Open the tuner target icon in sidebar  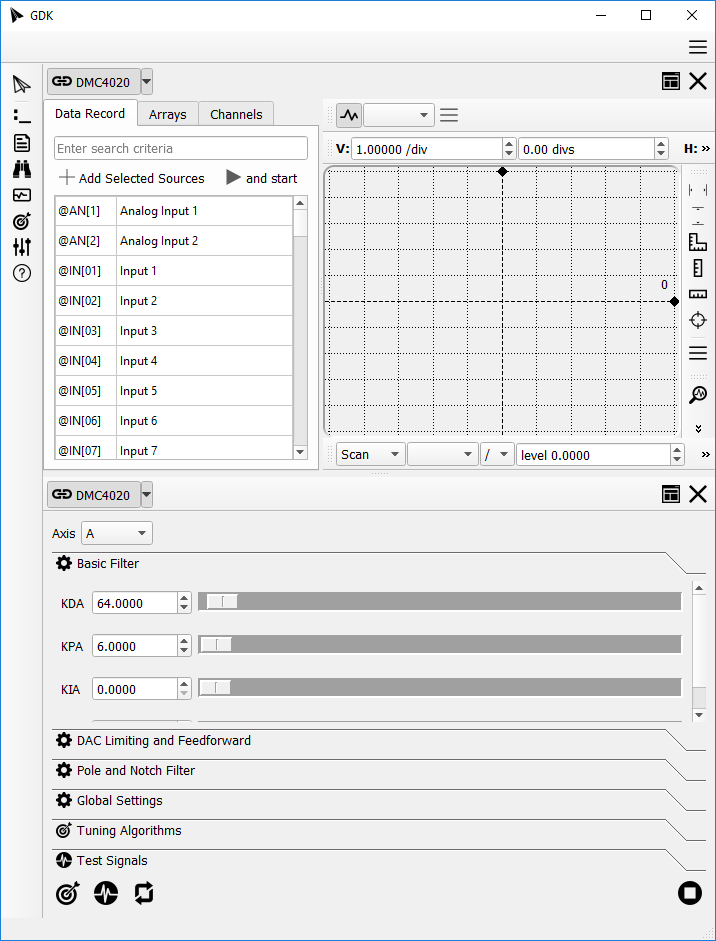(x=21, y=221)
